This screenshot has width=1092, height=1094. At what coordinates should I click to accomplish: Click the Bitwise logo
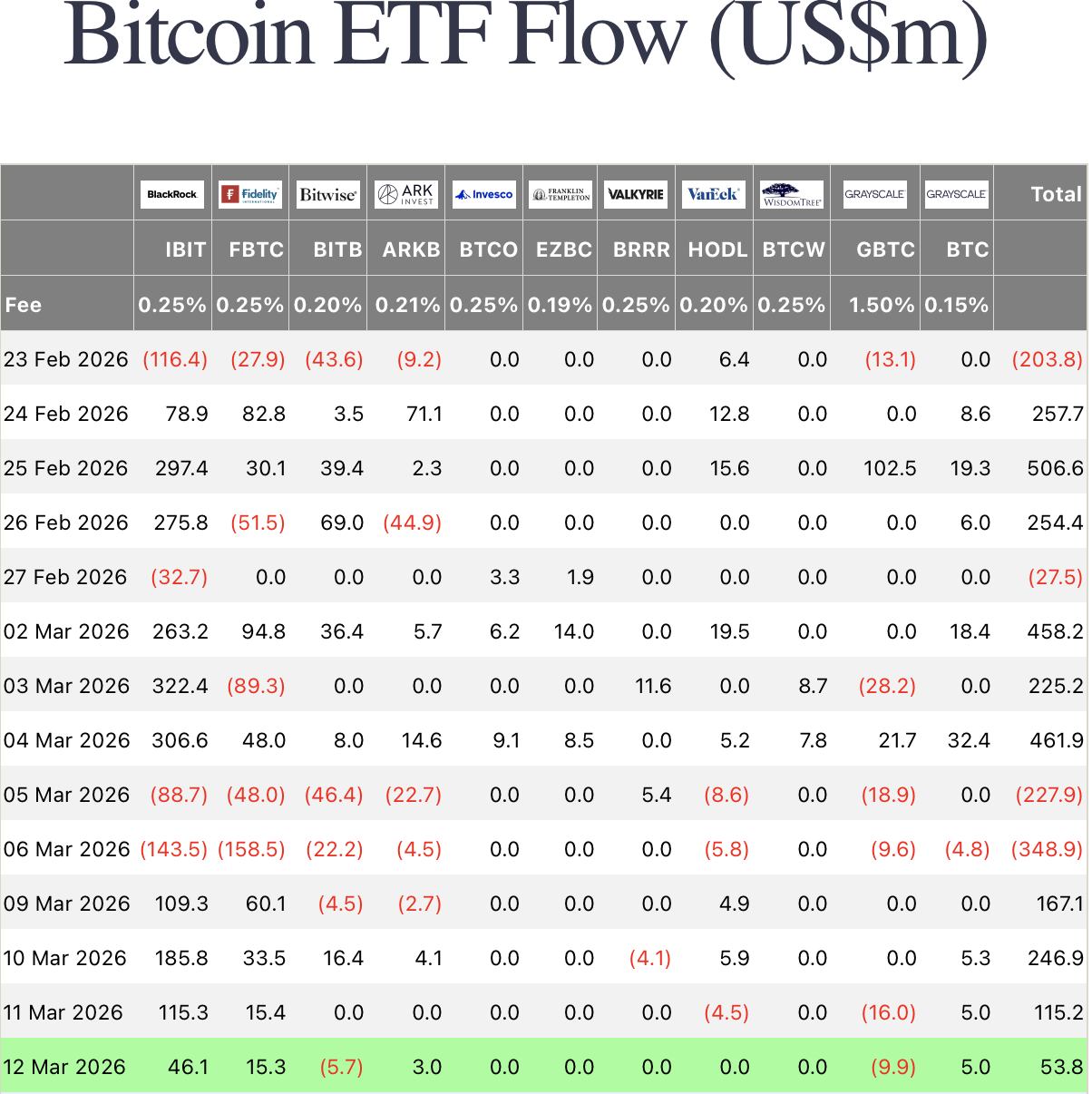[x=328, y=194]
